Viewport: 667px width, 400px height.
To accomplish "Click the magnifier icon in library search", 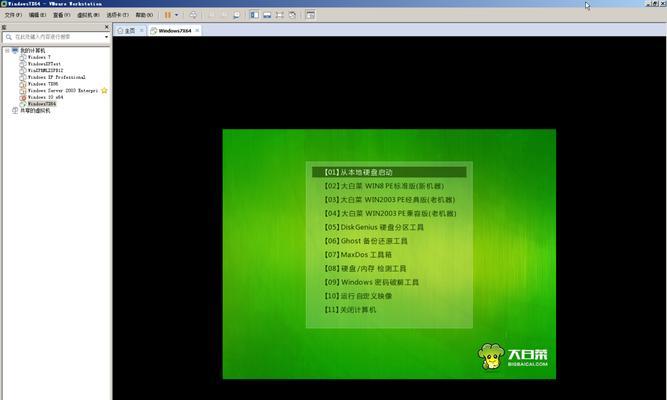I will tap(9, 37).
